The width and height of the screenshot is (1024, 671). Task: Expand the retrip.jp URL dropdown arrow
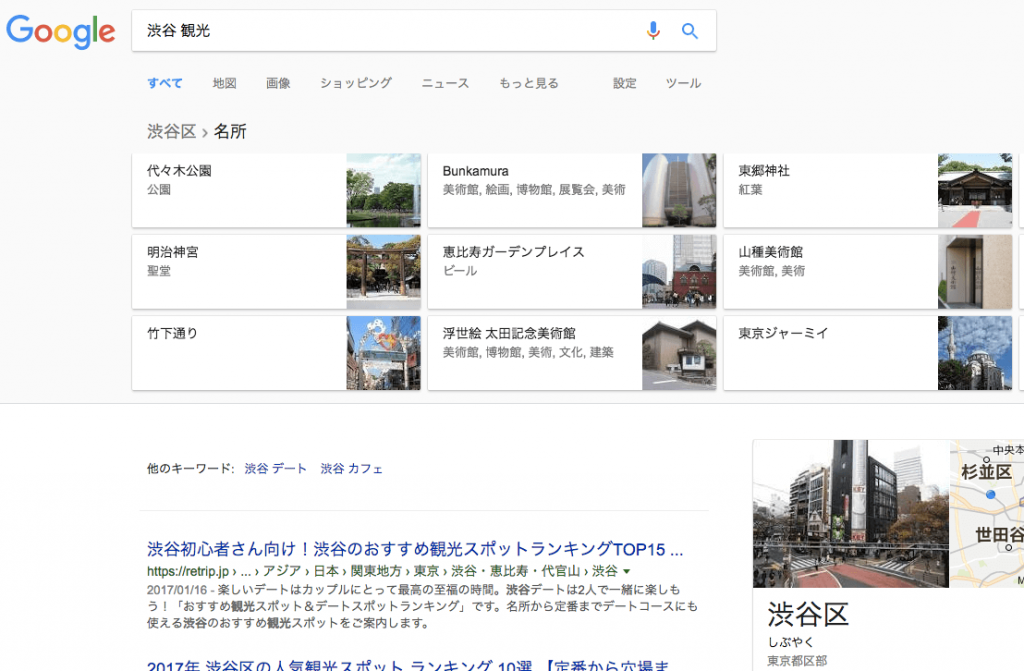[627, 571]
